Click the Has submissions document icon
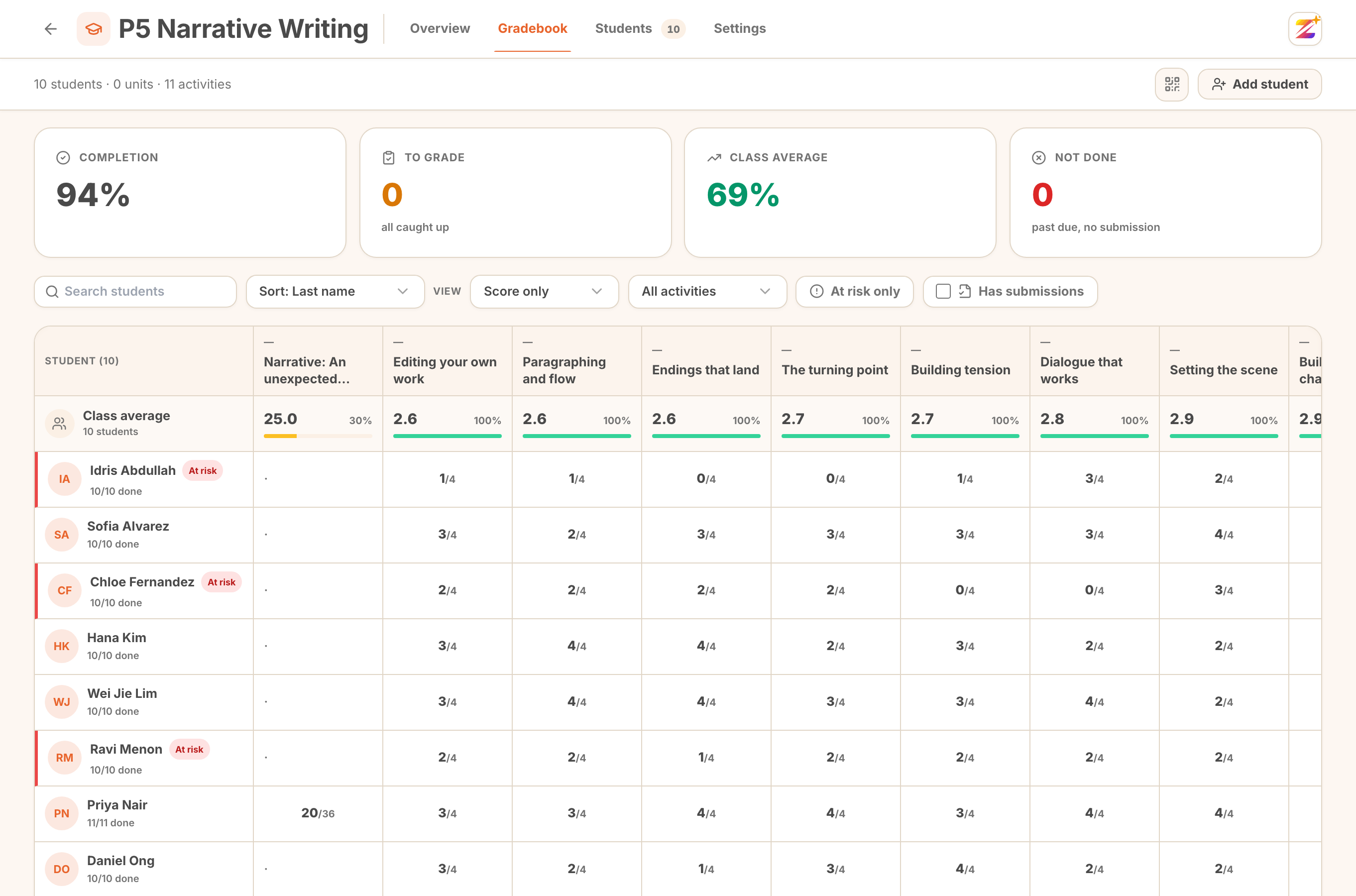Viewport: 1356px width, 896px height. point(965,291)
